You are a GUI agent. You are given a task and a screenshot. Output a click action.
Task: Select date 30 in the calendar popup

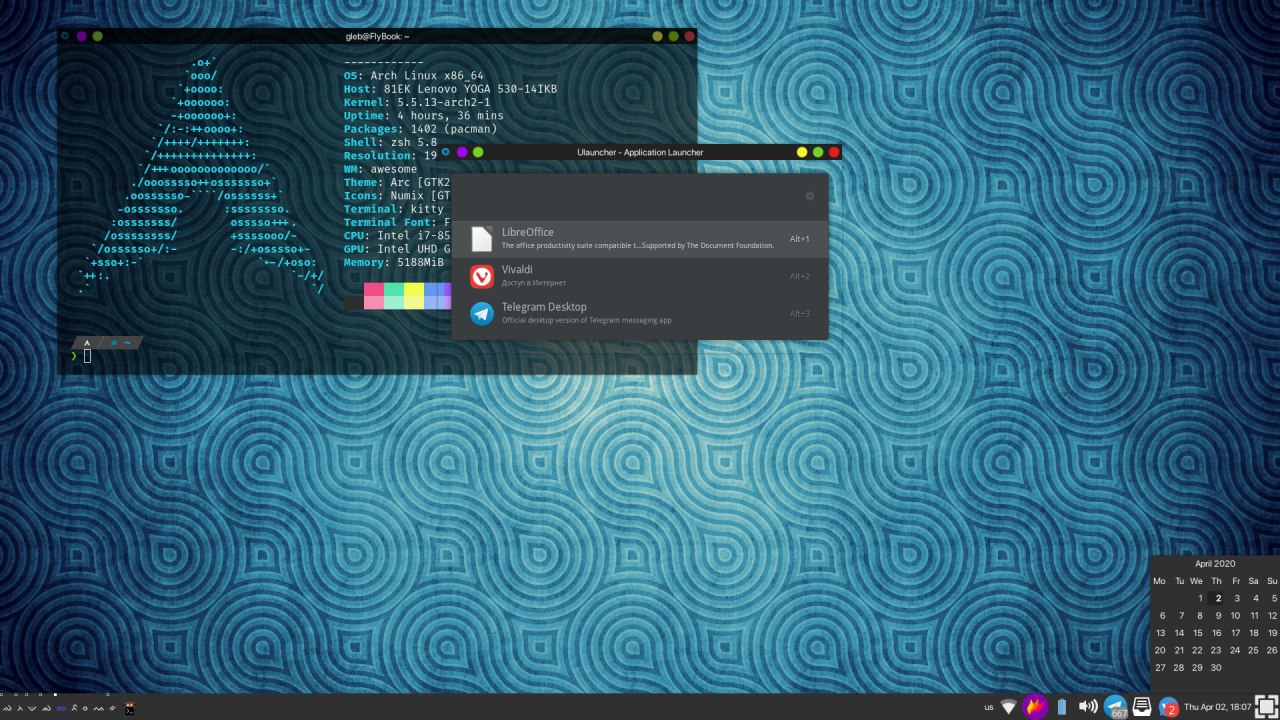1216,667
